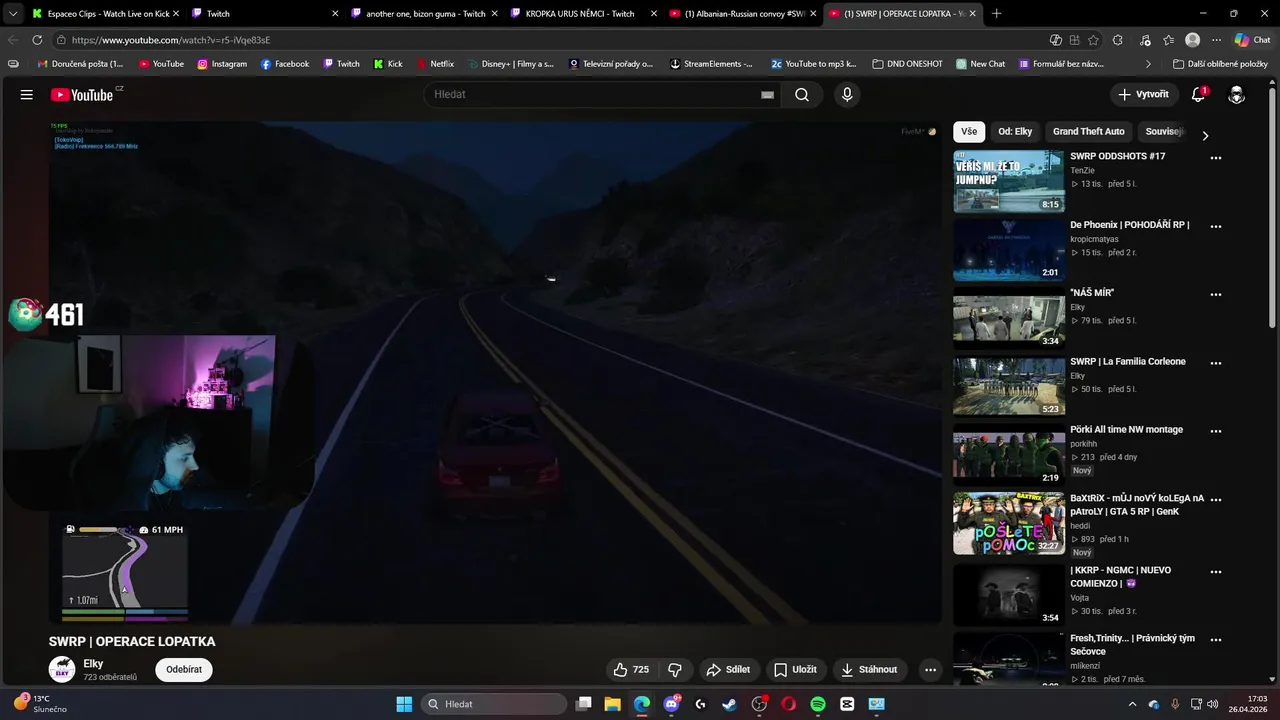Switch to another one, bizon guma tab
This screenshot has height=720, width=1280.
click(x=423, y=14)
